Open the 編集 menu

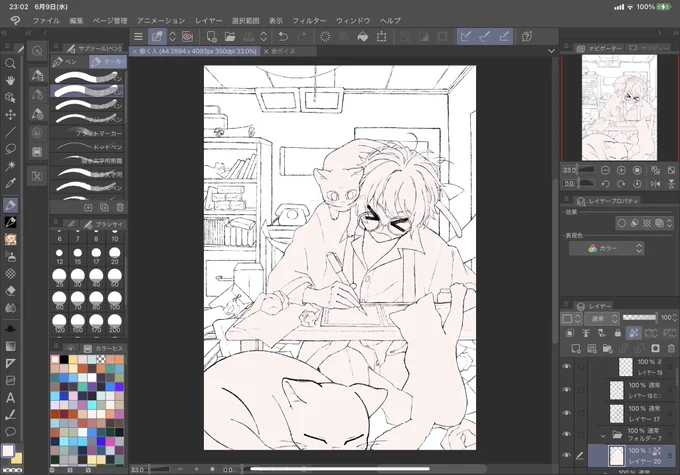(x=76, y=20)
